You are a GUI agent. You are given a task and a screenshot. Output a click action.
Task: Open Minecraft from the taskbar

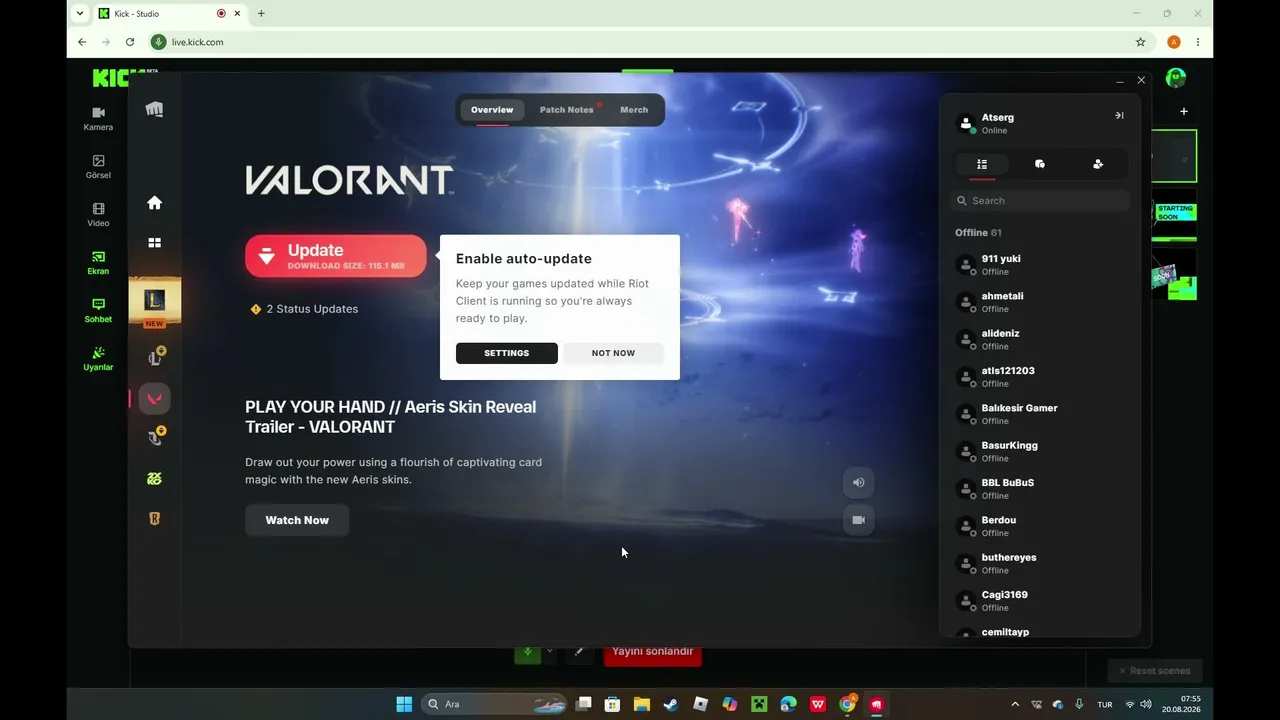pyautogui.click(x=759, y=704)
